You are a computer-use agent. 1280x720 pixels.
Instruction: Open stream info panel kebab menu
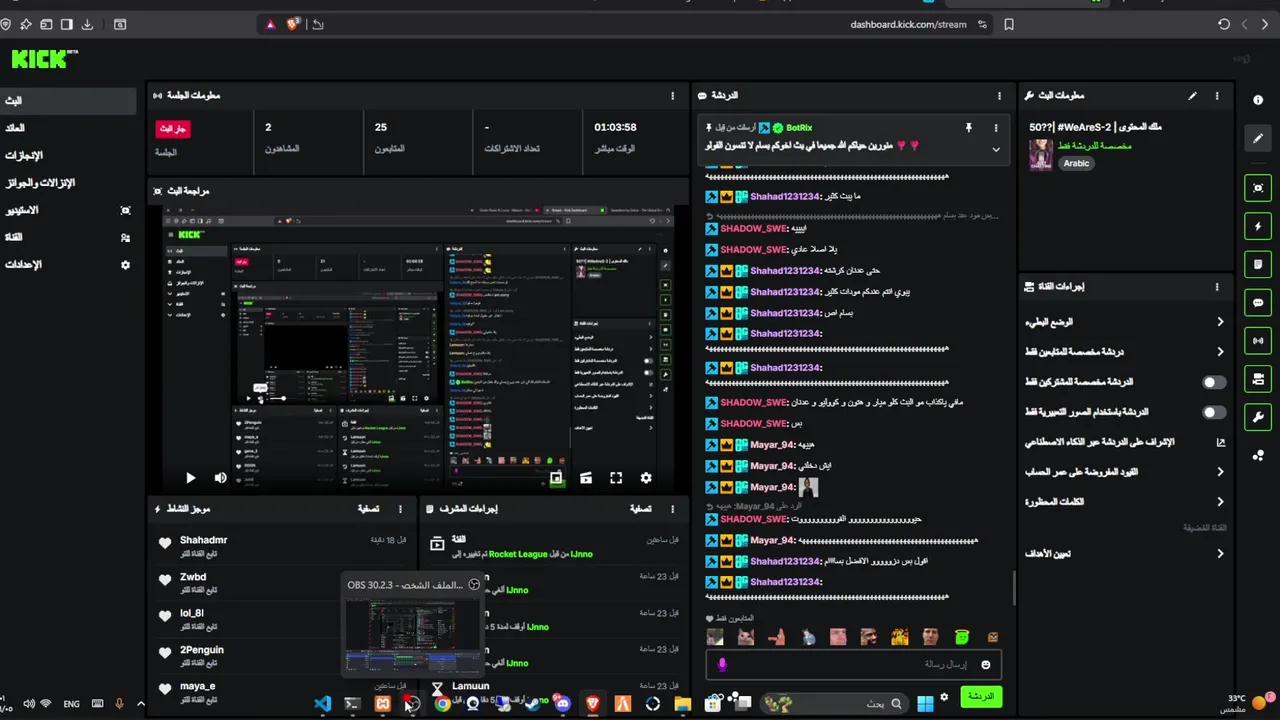pyautogui.click(x=1217, y=96)
